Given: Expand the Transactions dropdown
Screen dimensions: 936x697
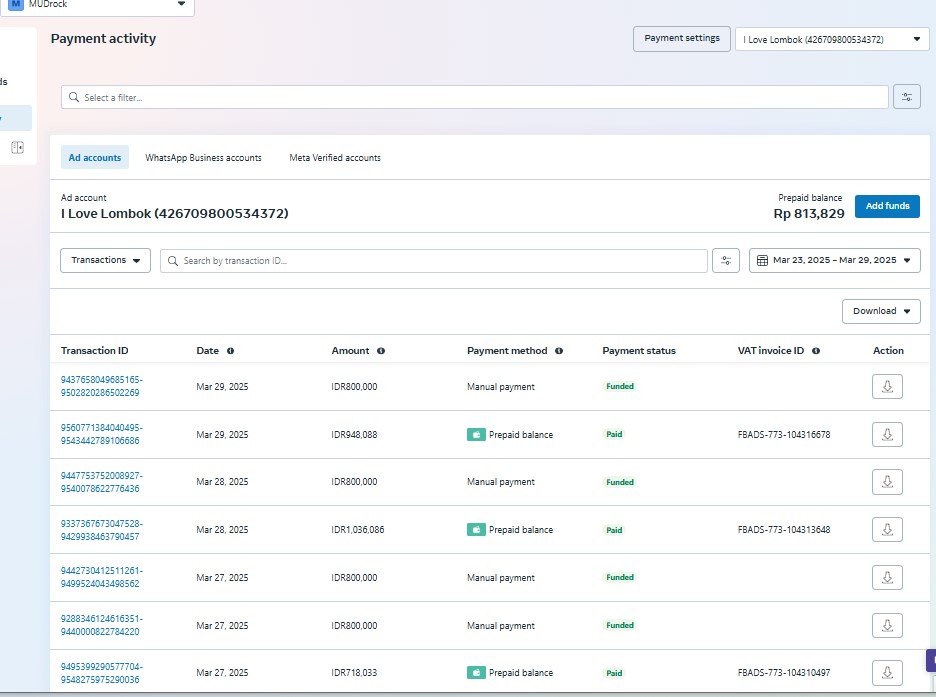Looking at the screenshot, I should (x=105, y=260).
